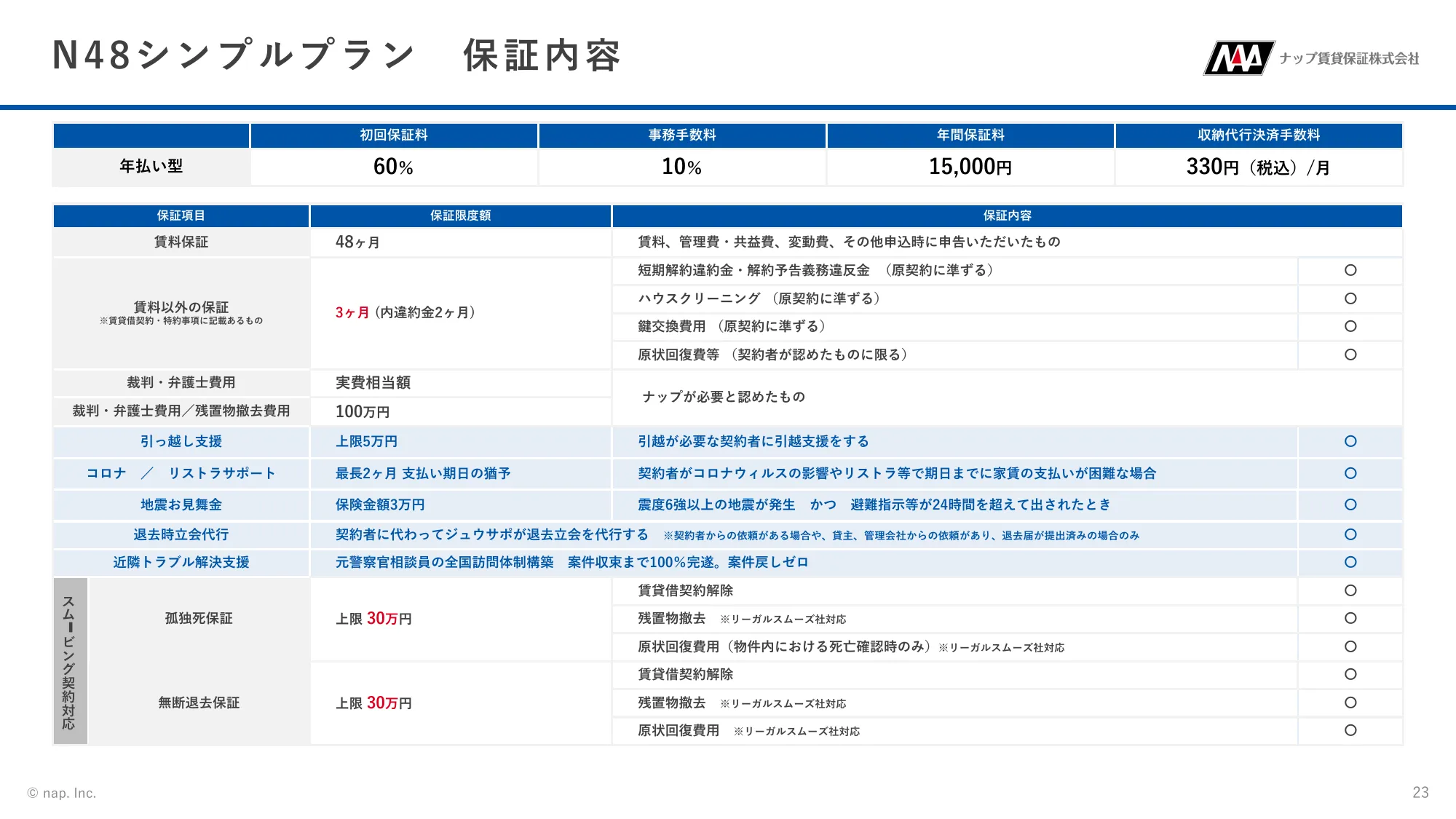Click circle mark in コロナ／リストラサポート row
The image size is (1456, 819).
pos(1350,473)
